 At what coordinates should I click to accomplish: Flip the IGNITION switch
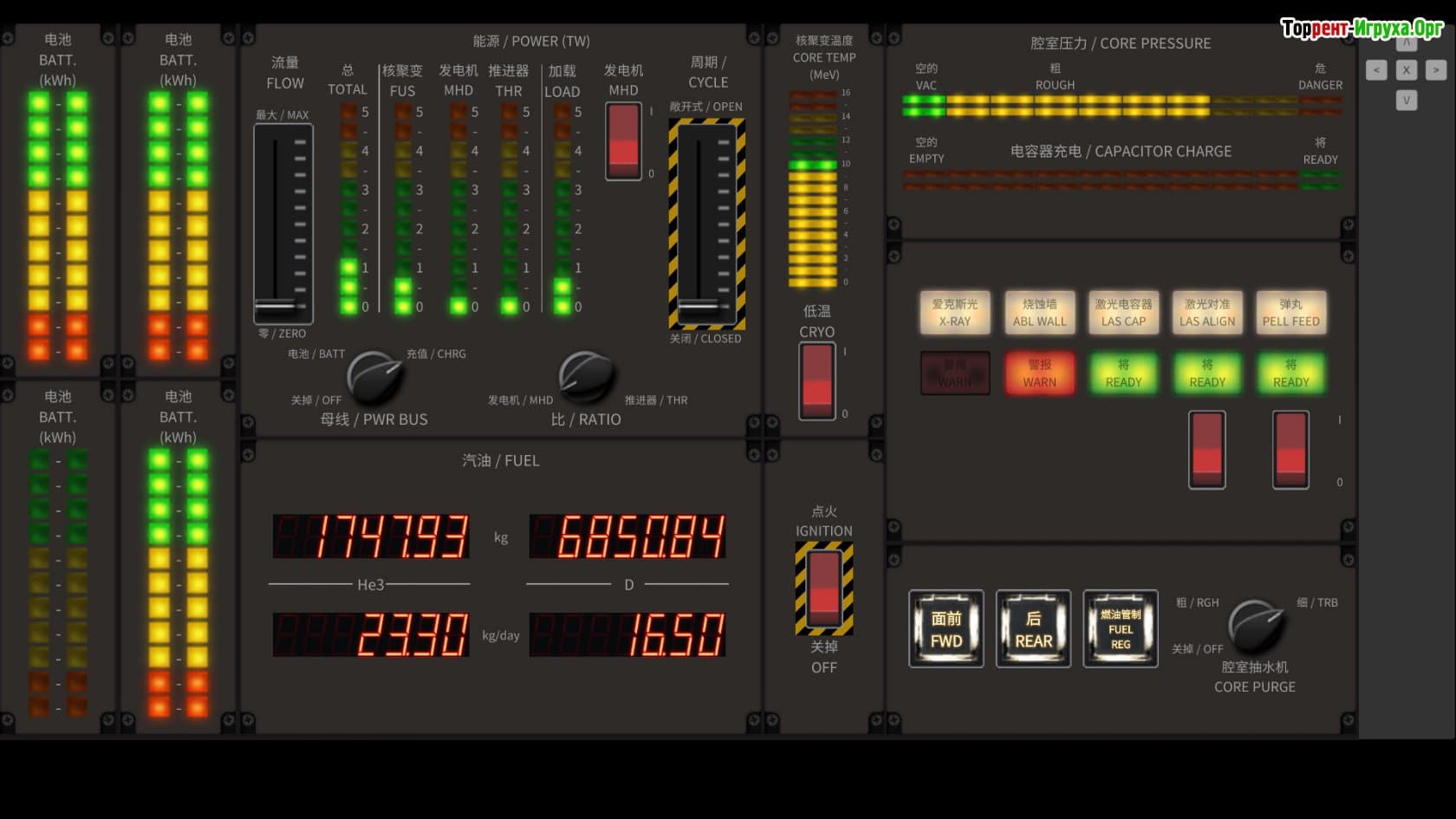click(823, 588)
